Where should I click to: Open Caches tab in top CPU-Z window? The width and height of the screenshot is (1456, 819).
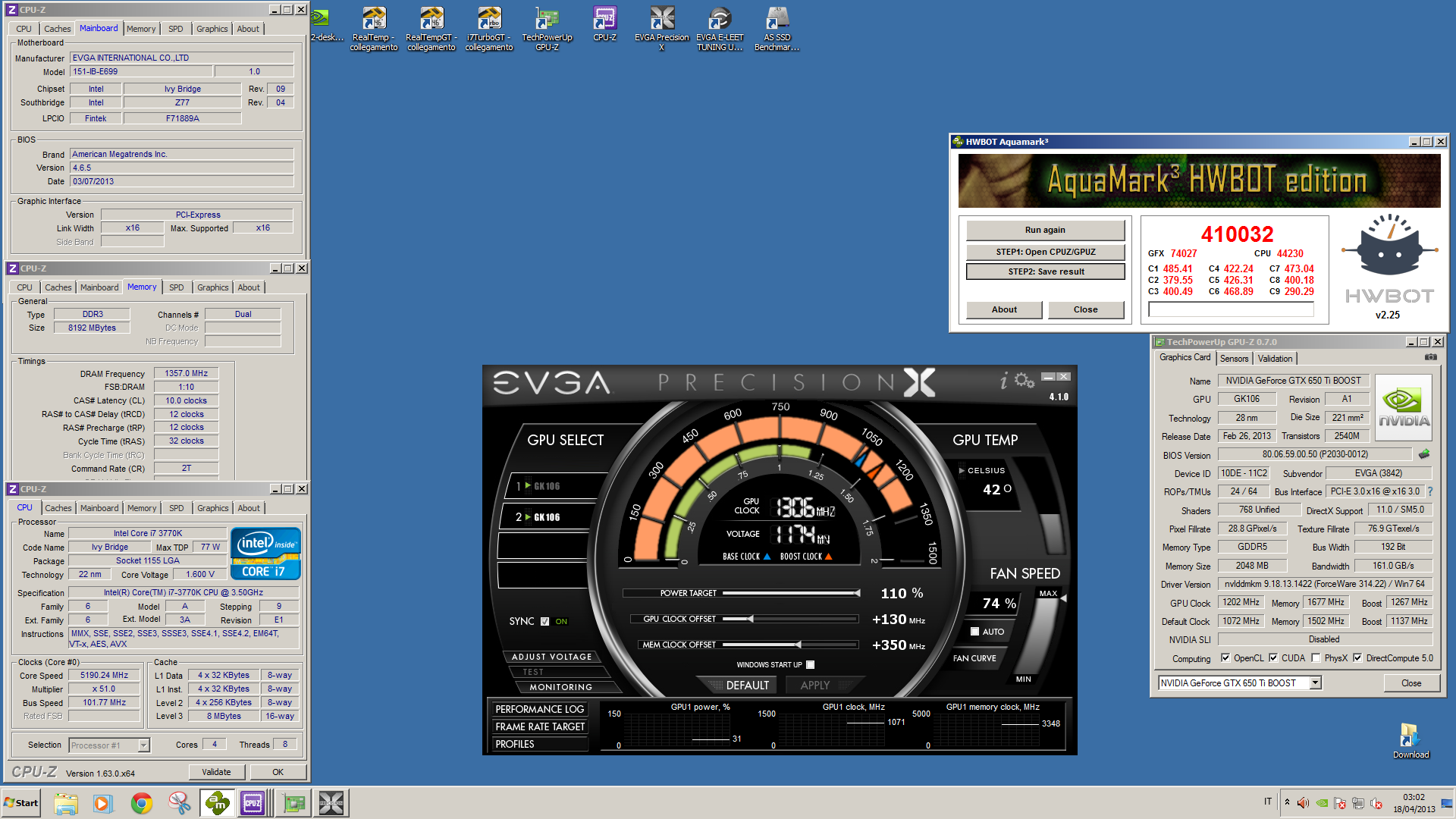click(57, 29)
